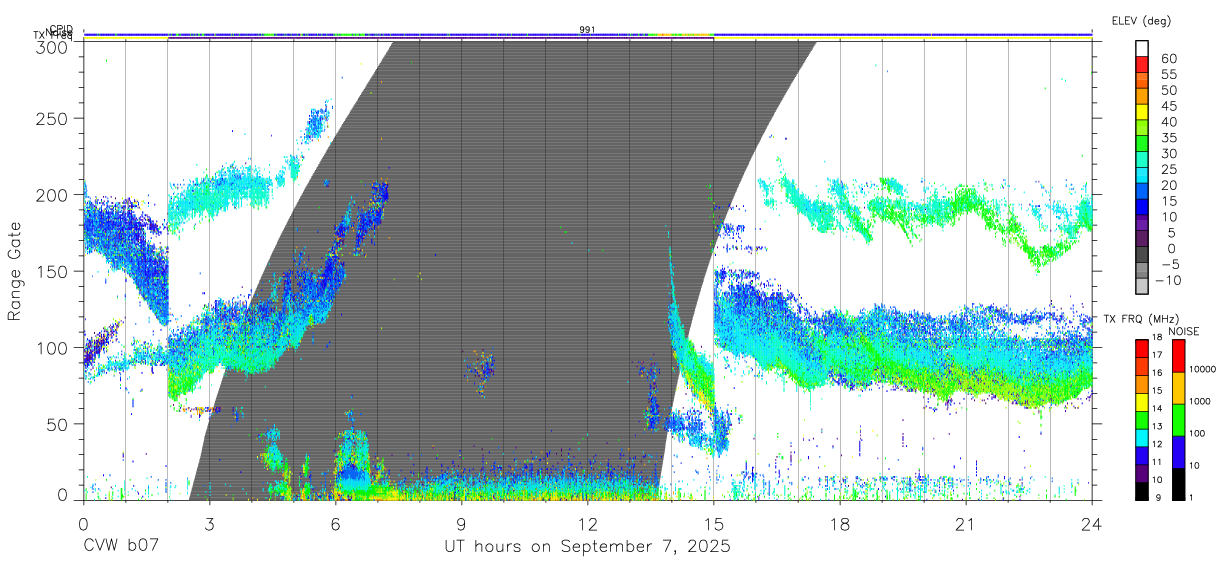Select the light gray bottom cell of elevation colorbar
The image size is (1228, 567).
(1142, 286)
